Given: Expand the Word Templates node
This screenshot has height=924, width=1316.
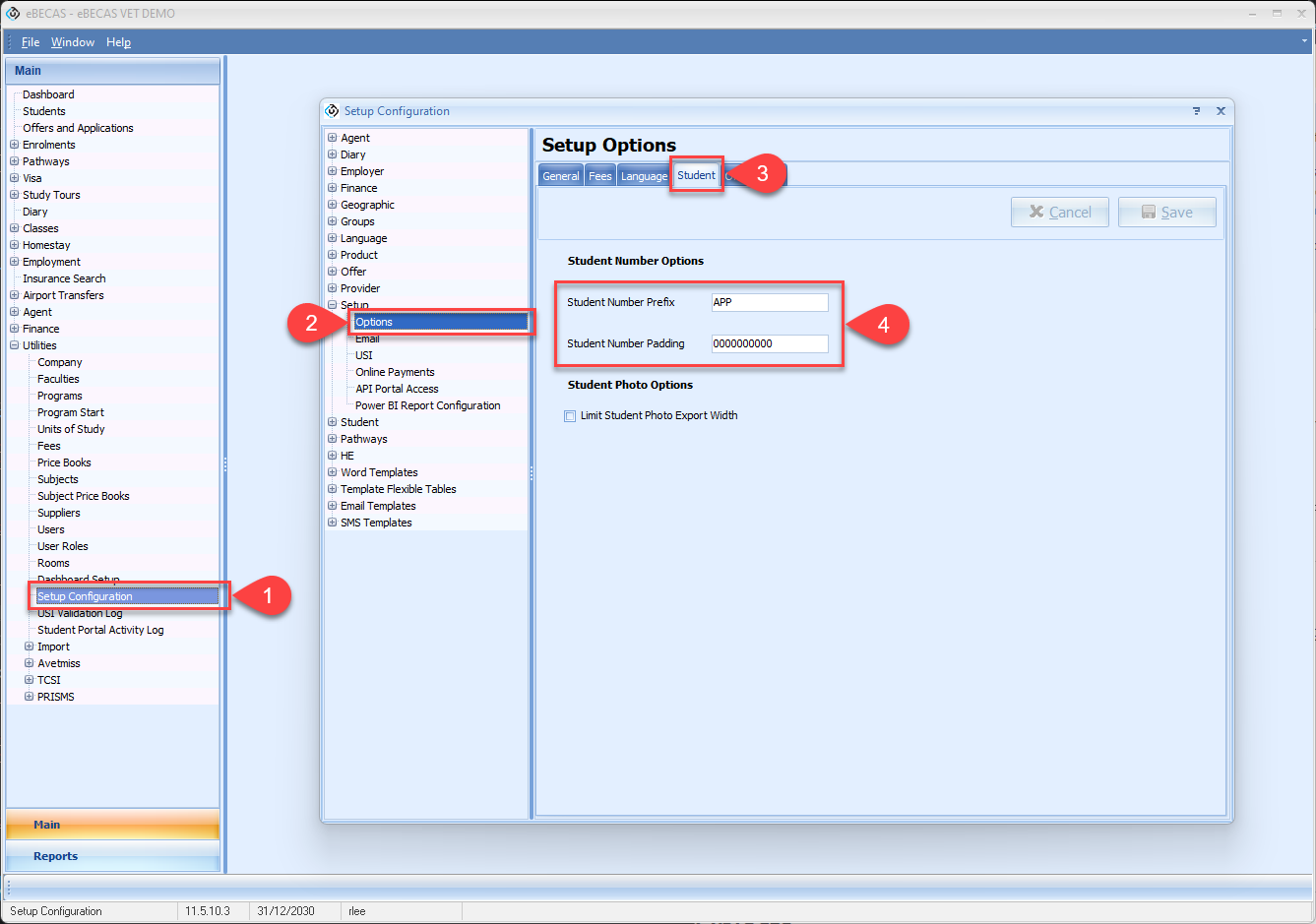Looking at the screenshot, I should 333,472.
